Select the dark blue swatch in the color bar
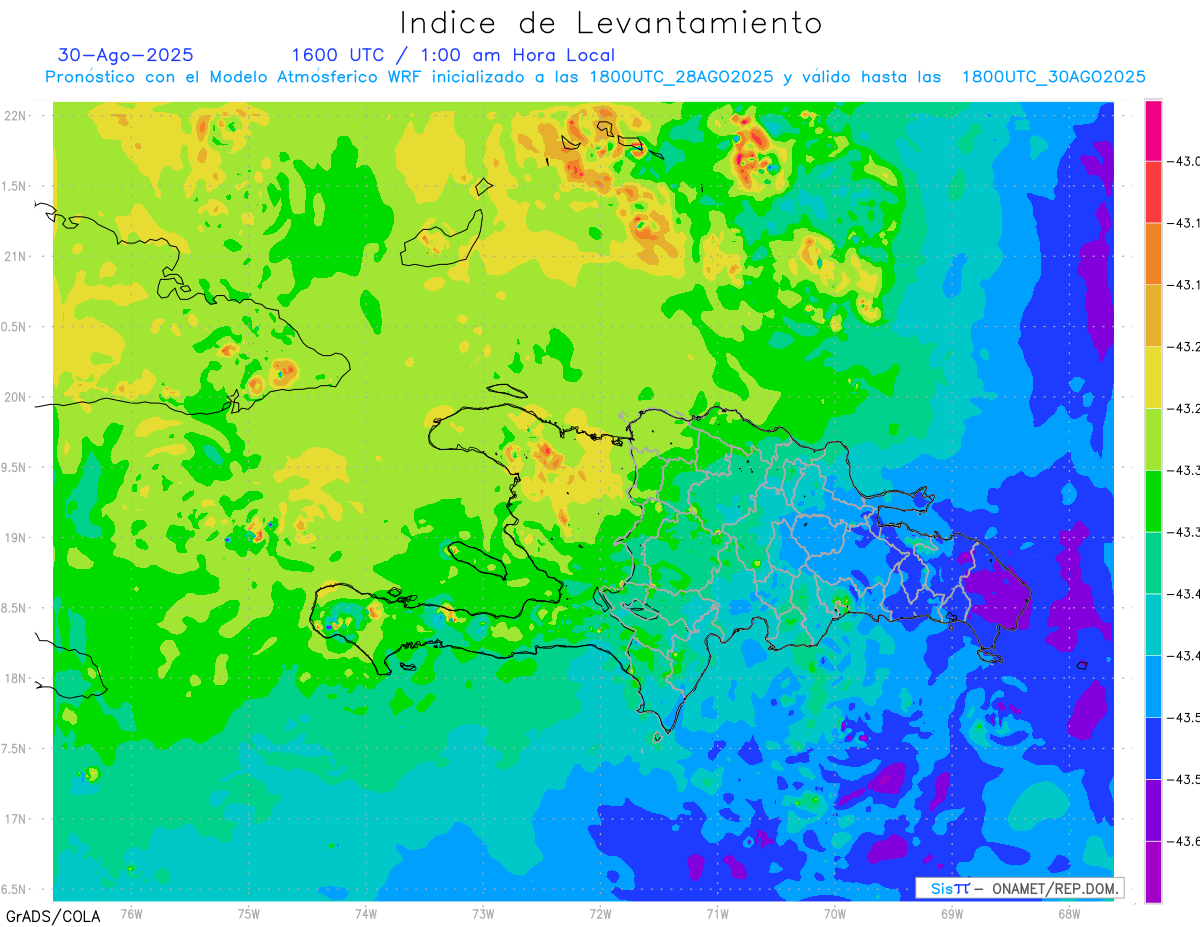This screenshot has height=927, width=1200. coord(1153,748)
